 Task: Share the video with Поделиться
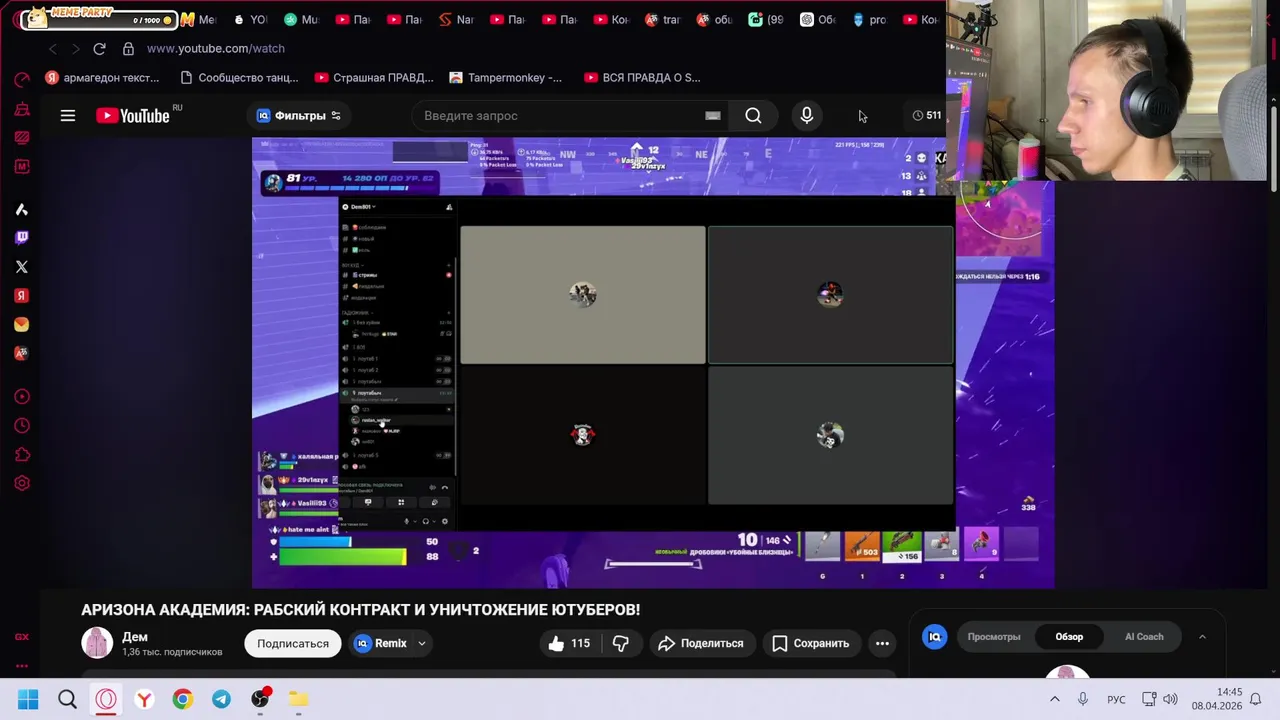701,643
